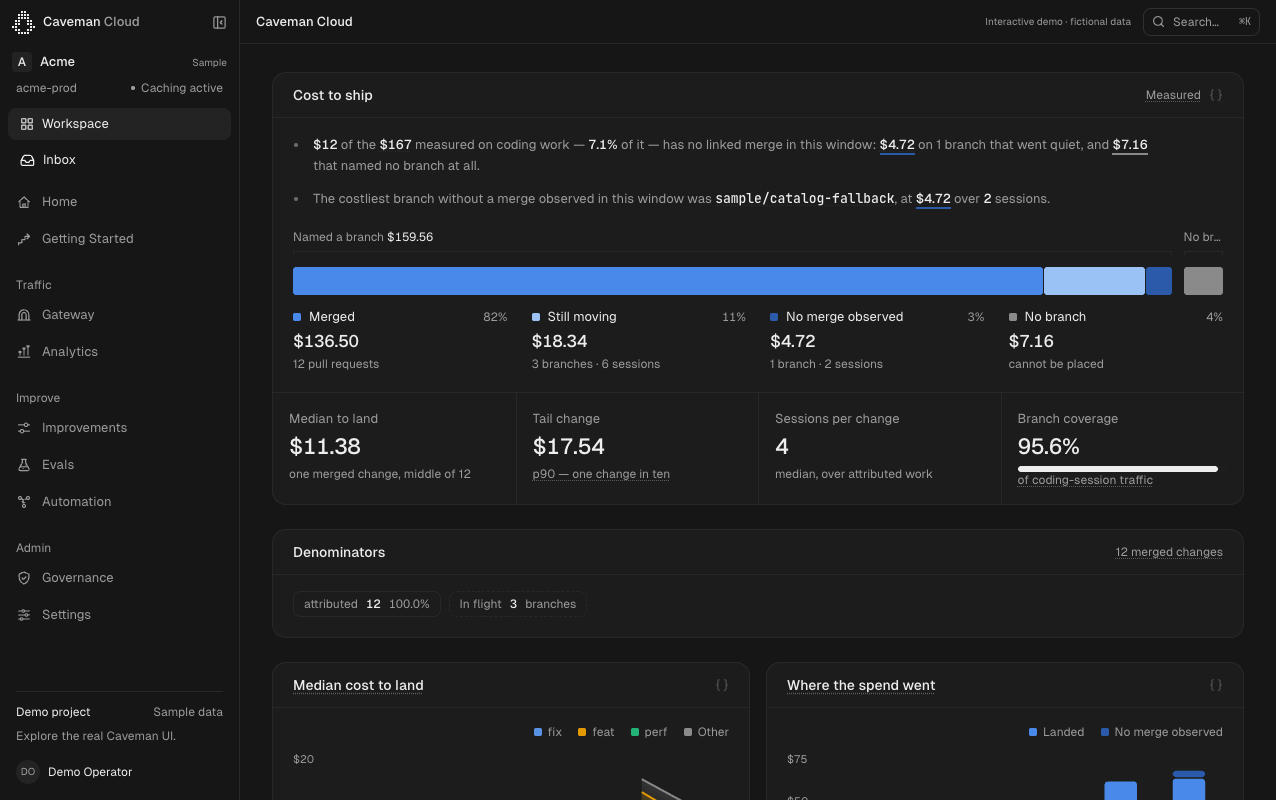Open the Acme organization switcher
This screenshot has width=1276, height=800.
coord(120,62)
